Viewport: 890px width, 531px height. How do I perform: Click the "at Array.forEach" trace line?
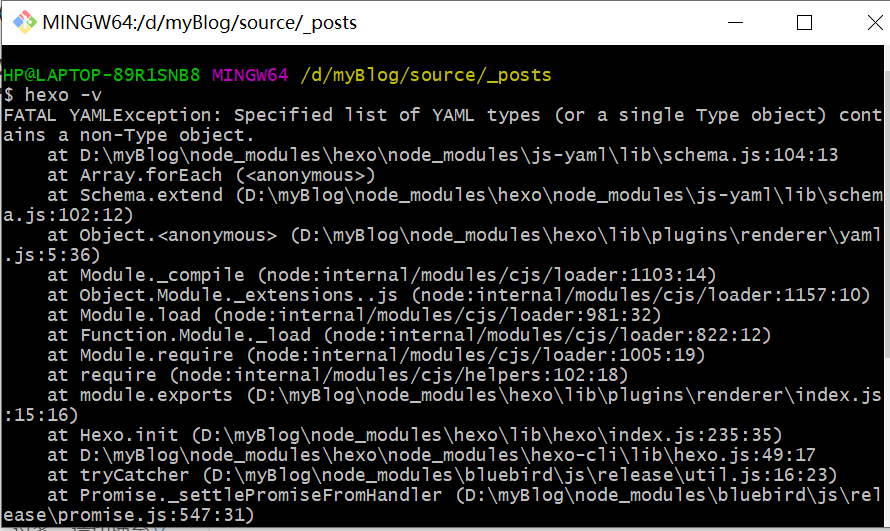pyautogui.click(x=211, y=175)
